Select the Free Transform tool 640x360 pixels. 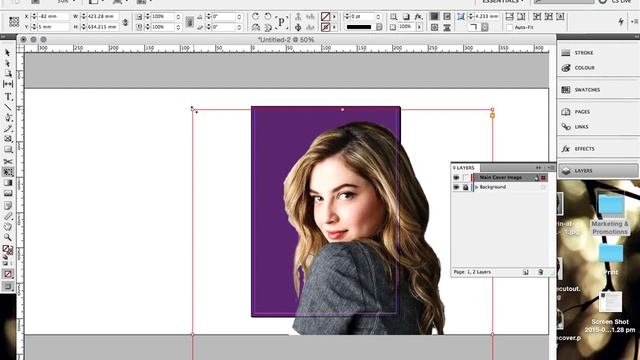(8, 172)
